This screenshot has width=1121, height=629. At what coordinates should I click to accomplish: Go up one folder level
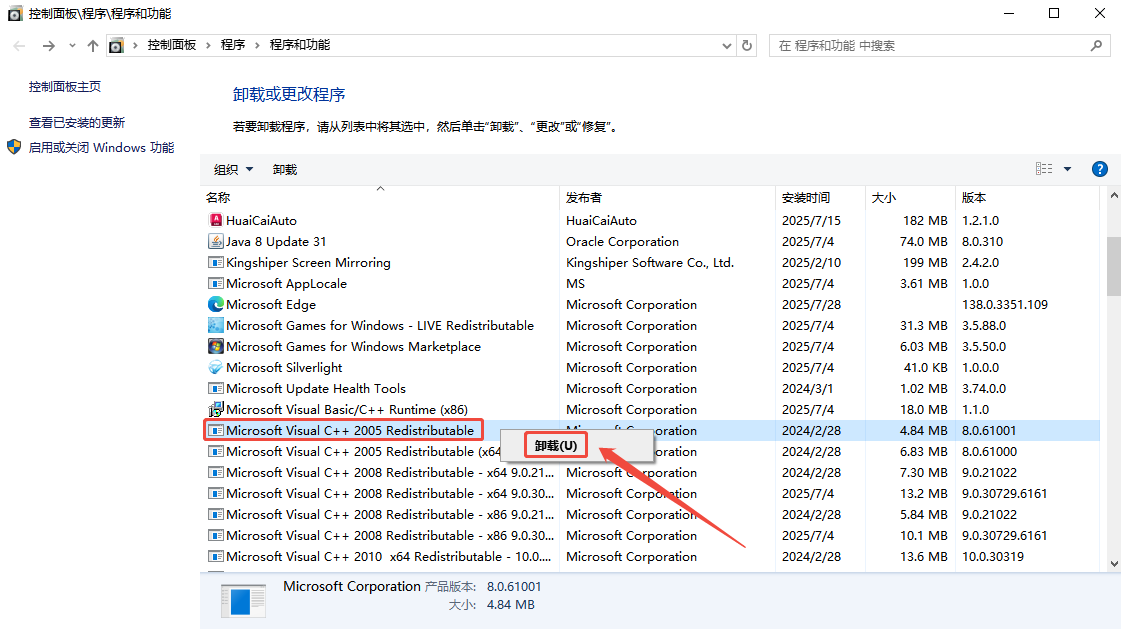(x=93, y=46)
